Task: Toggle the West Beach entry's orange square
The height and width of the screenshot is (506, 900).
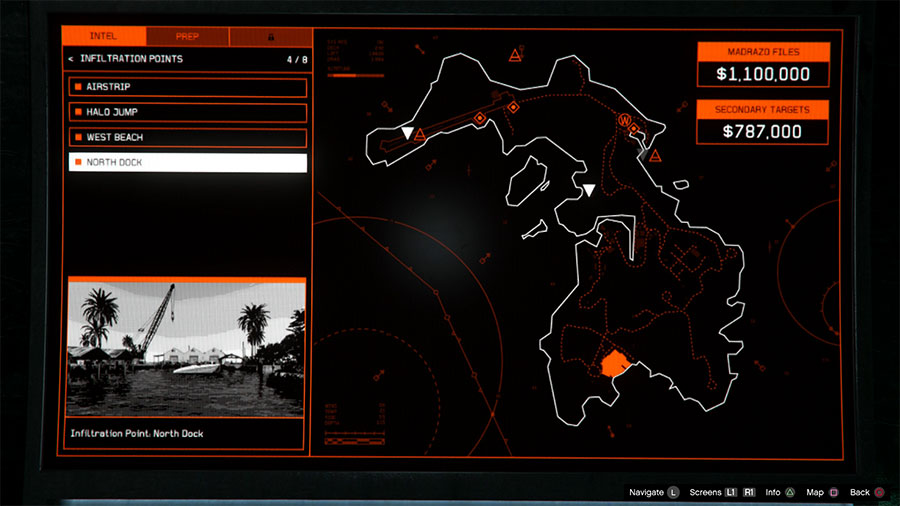Action: (76, 137)
